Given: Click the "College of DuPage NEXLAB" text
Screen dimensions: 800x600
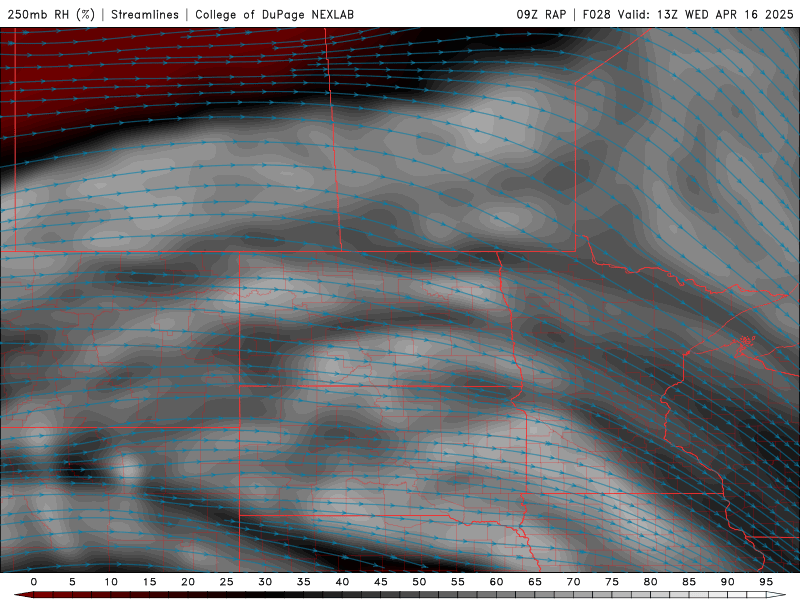Looking at the screenshot, I should point(274,14).
